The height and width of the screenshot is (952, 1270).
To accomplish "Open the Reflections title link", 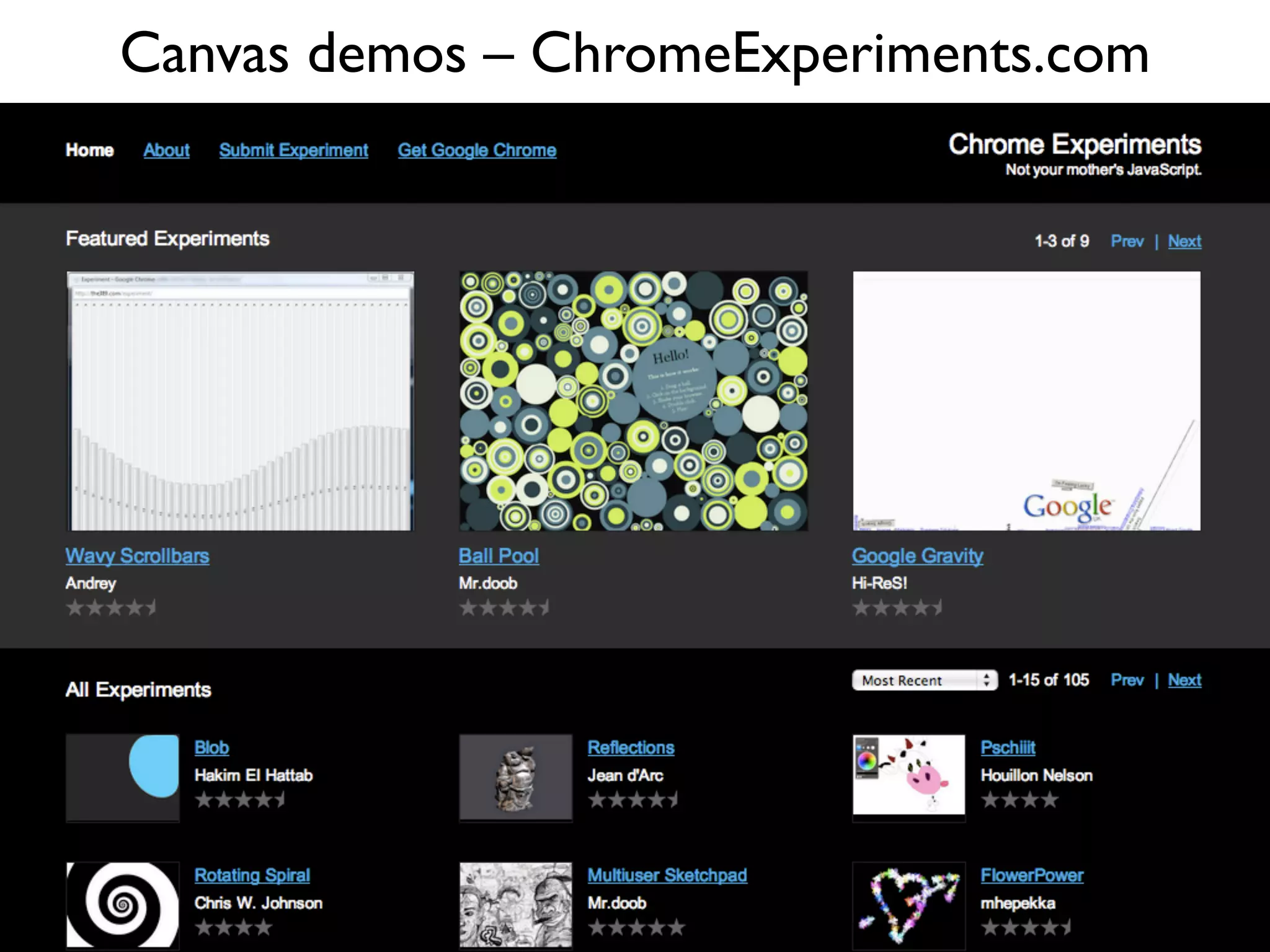I will coord(631,747).
